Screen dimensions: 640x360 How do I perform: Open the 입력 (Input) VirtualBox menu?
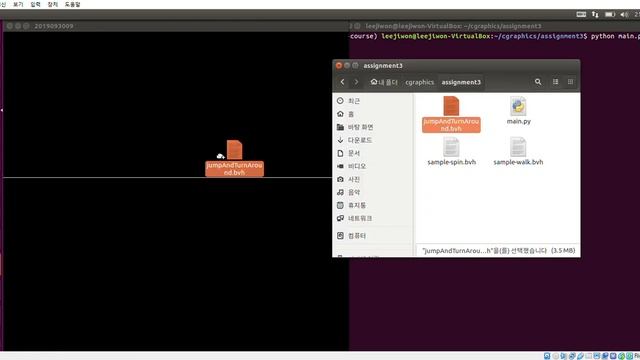pos(36,4)
